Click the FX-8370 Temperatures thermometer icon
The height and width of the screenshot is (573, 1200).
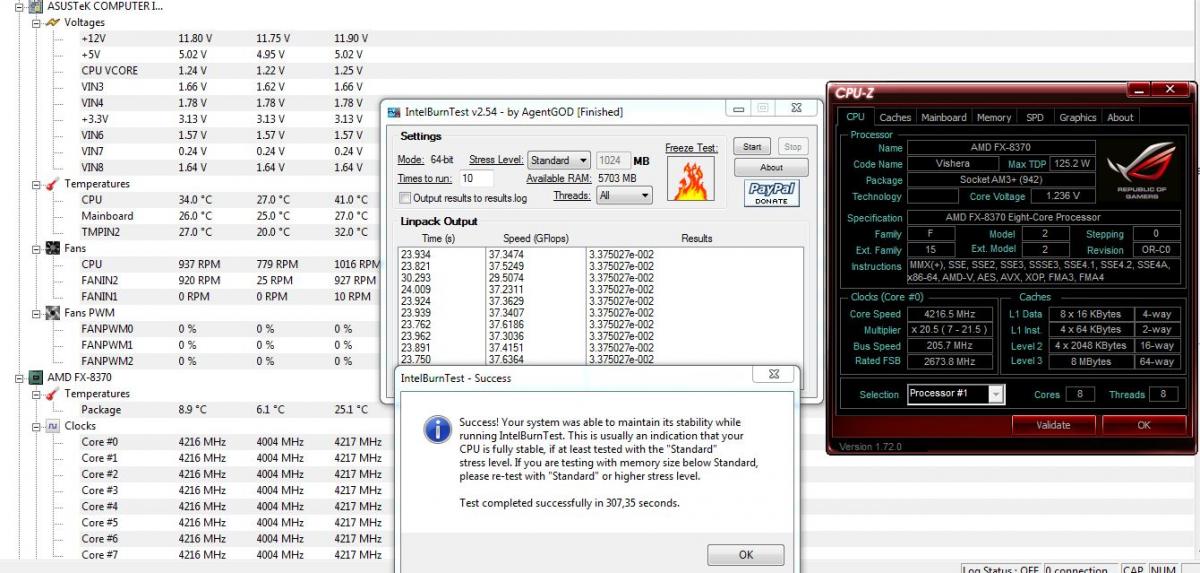[x=53, y=393]
